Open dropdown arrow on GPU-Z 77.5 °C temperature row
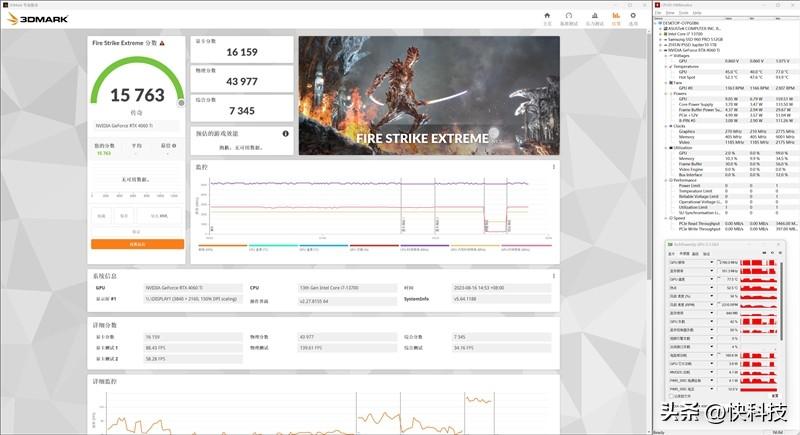This screenshot has width=800, height=435. point(712,279)
